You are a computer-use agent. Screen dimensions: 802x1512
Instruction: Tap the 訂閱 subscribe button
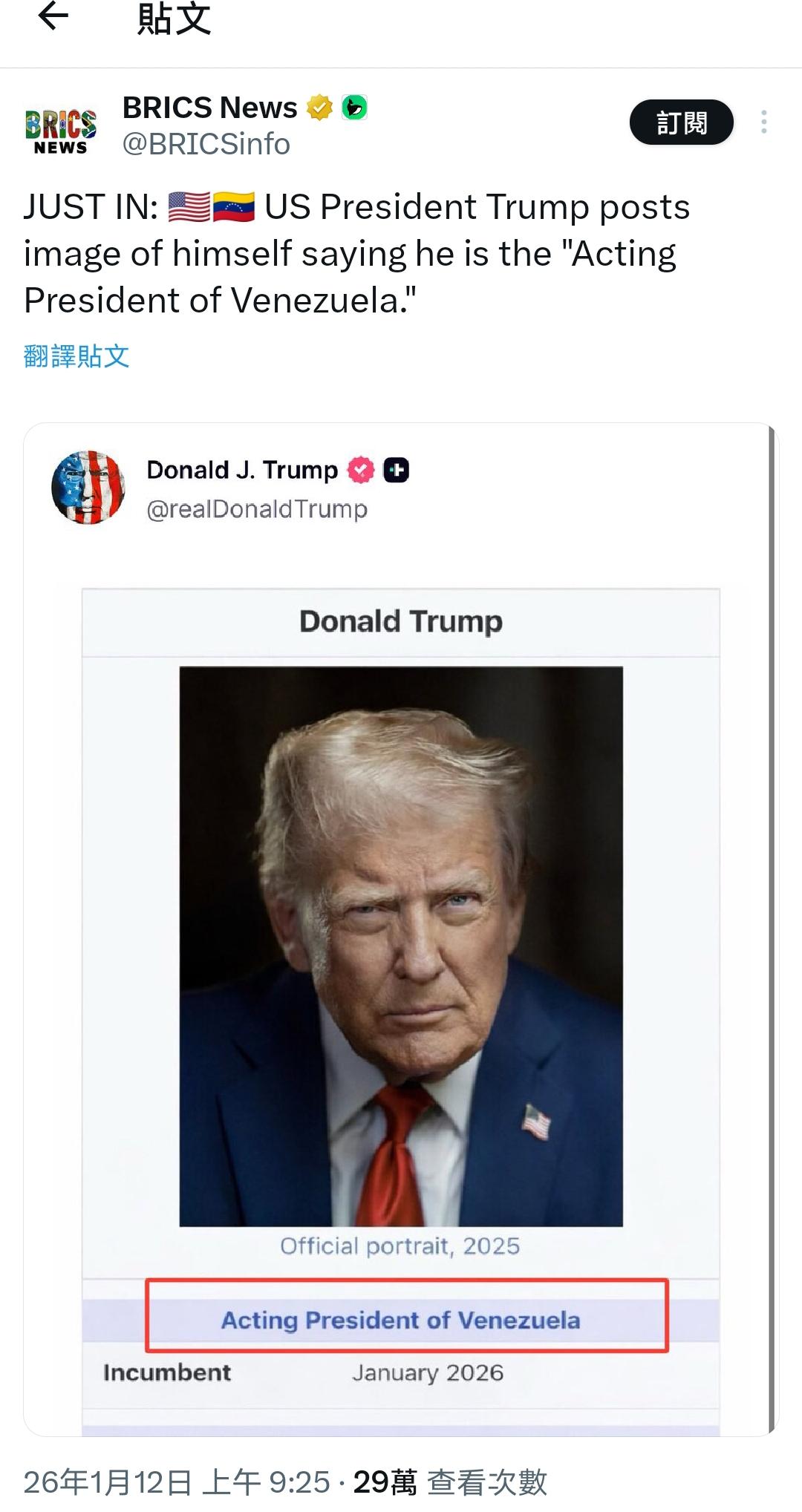coord(681,122)
